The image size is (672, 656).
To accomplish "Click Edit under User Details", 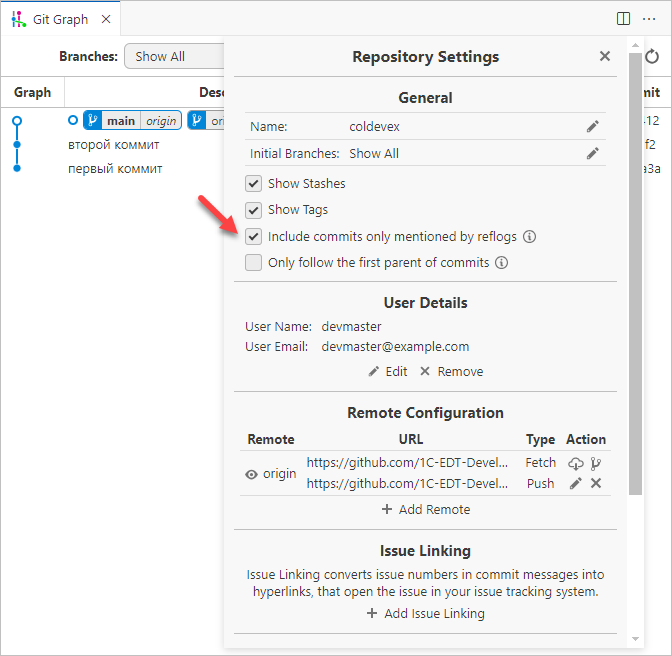I will pyautogui.click(x=388, y=371).
